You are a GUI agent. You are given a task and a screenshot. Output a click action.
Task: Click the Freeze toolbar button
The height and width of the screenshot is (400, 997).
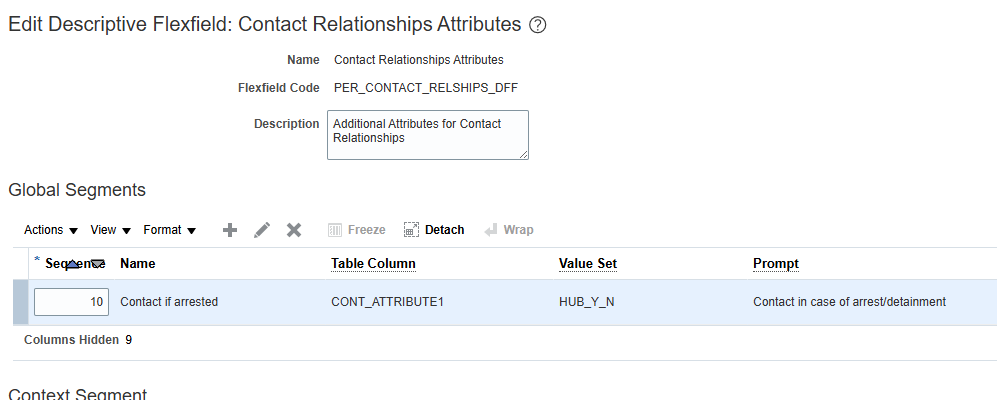tap(357, 230)
